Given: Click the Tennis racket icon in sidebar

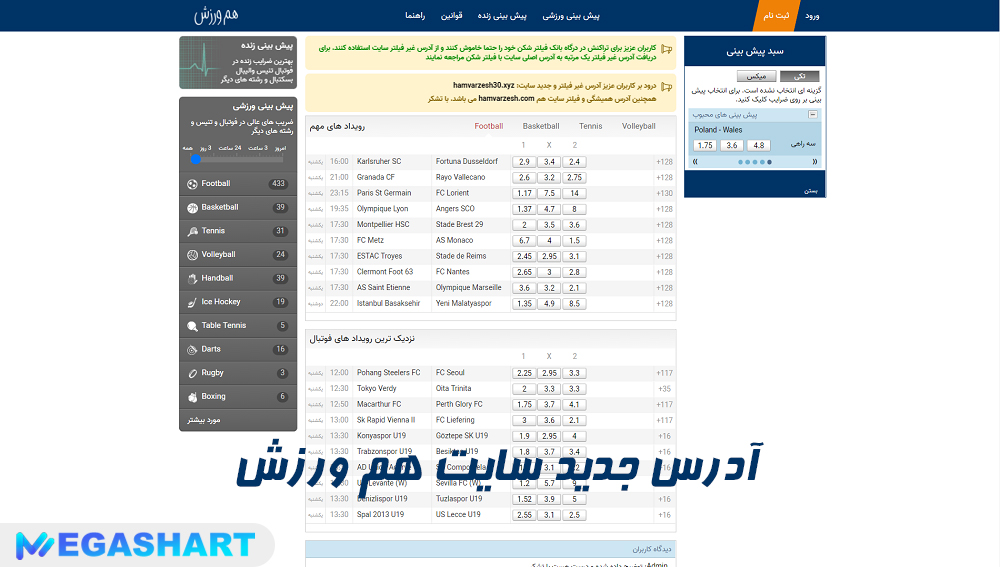Looking at the screenshot, I should (x=192, y=231).
